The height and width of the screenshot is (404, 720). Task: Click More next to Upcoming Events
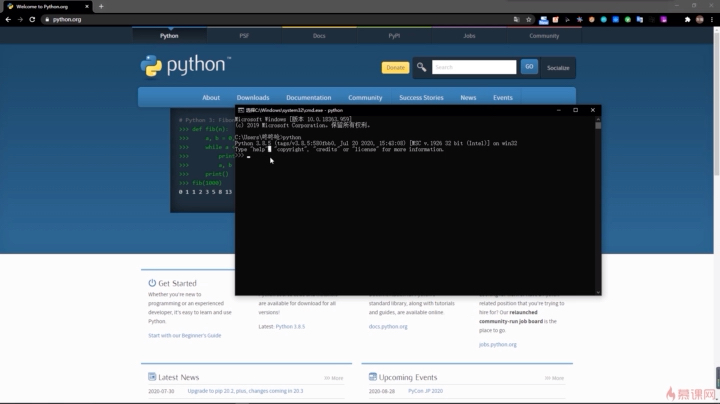point(554,378)
